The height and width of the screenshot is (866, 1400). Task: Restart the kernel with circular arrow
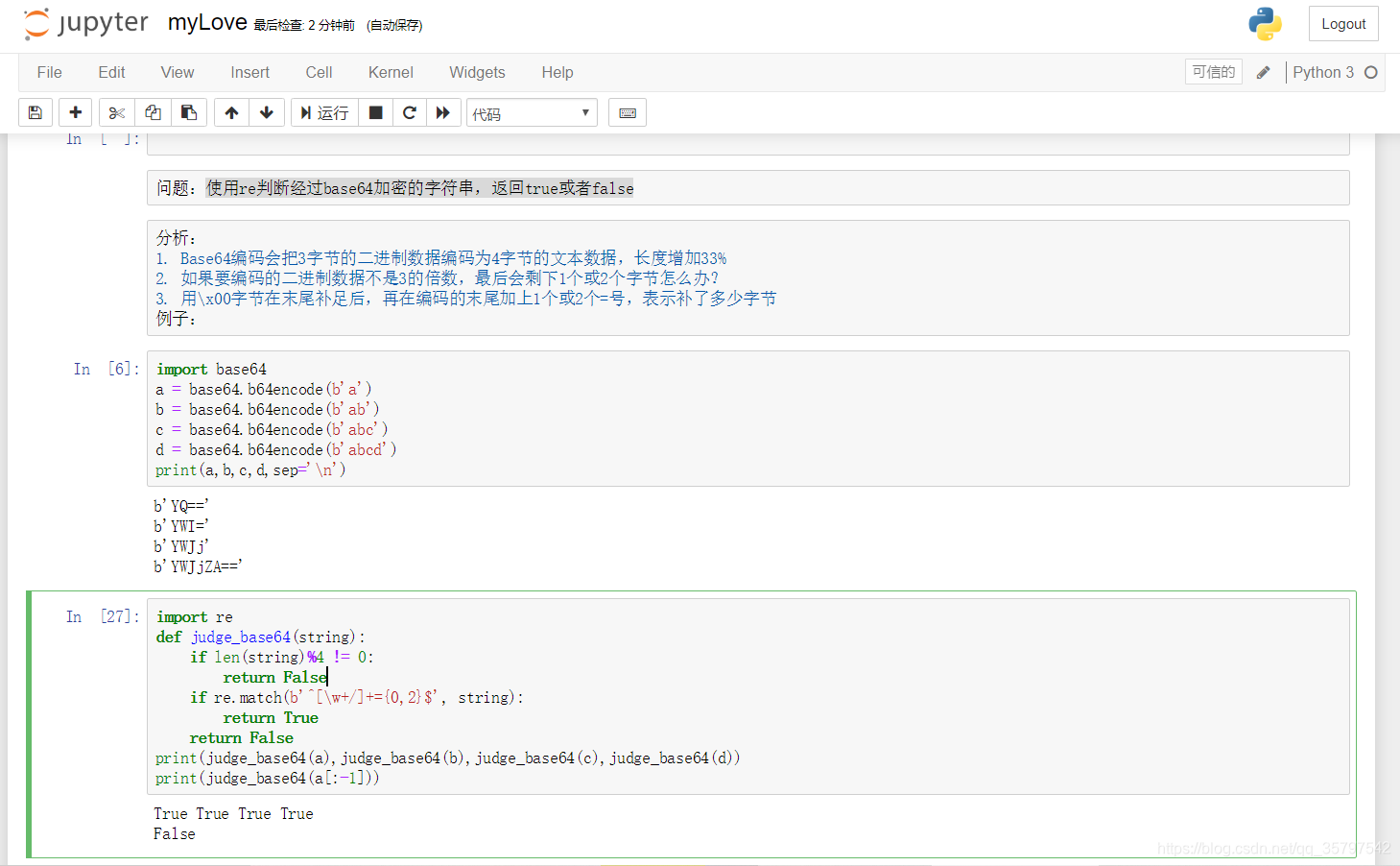tap(410, 112)
